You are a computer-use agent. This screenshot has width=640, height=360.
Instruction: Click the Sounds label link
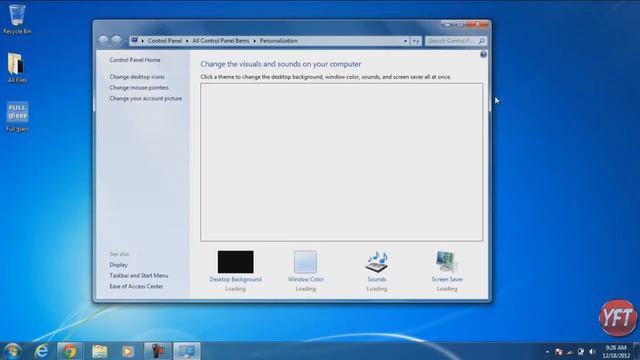(377, 280)
